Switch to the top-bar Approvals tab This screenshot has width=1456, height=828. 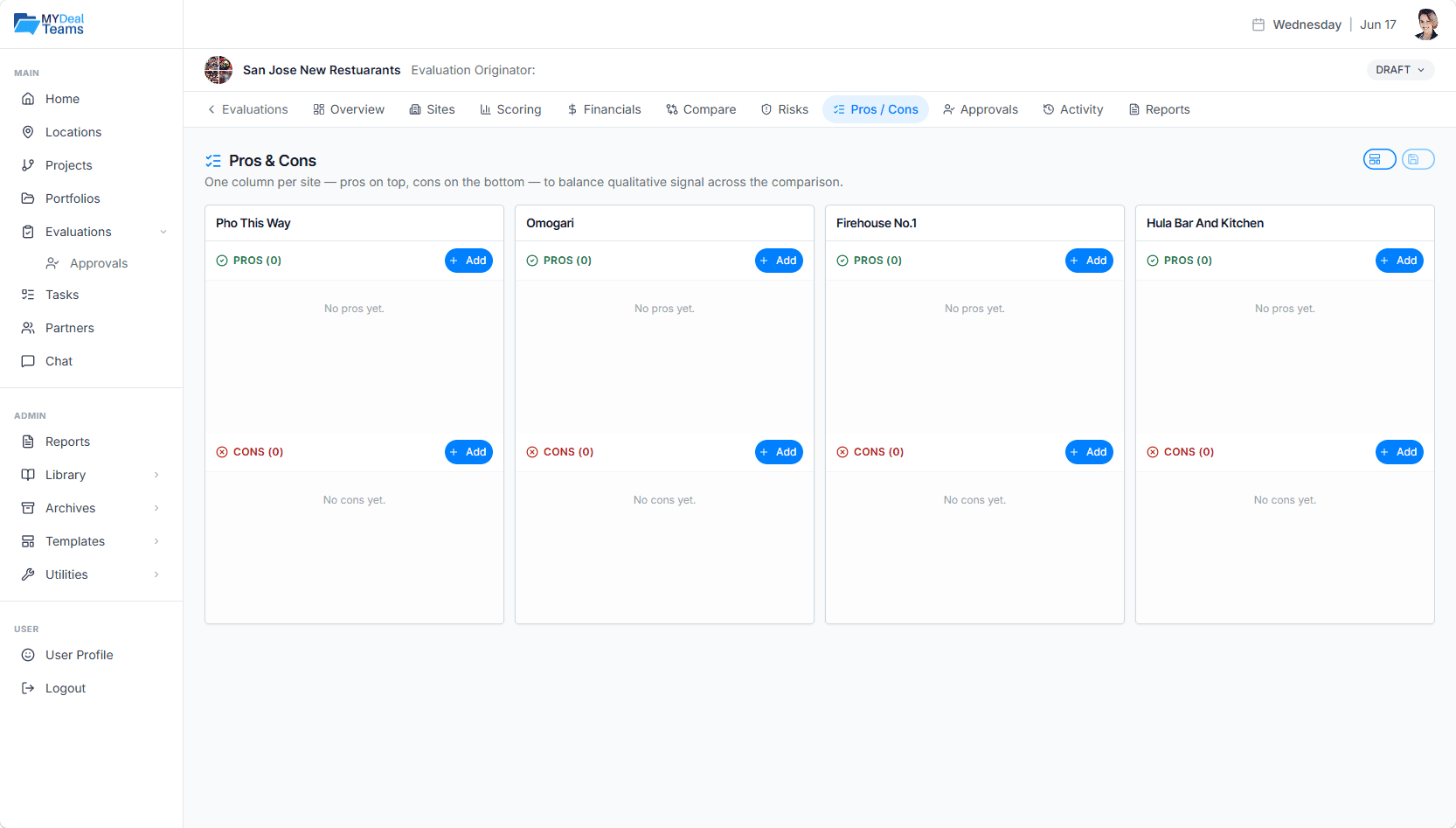pos(981,109)
